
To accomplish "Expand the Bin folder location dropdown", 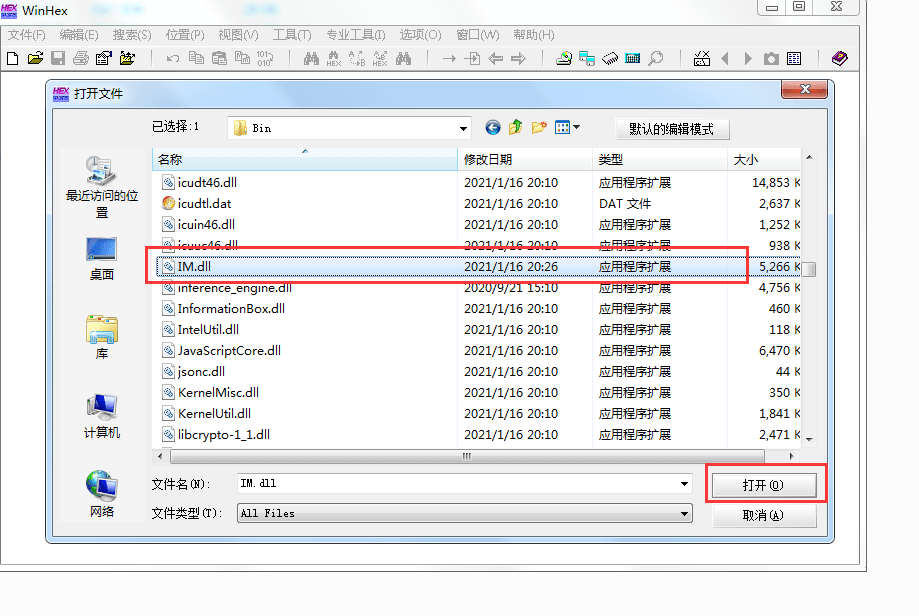I will pyautogui.click(x=463, y=128).
